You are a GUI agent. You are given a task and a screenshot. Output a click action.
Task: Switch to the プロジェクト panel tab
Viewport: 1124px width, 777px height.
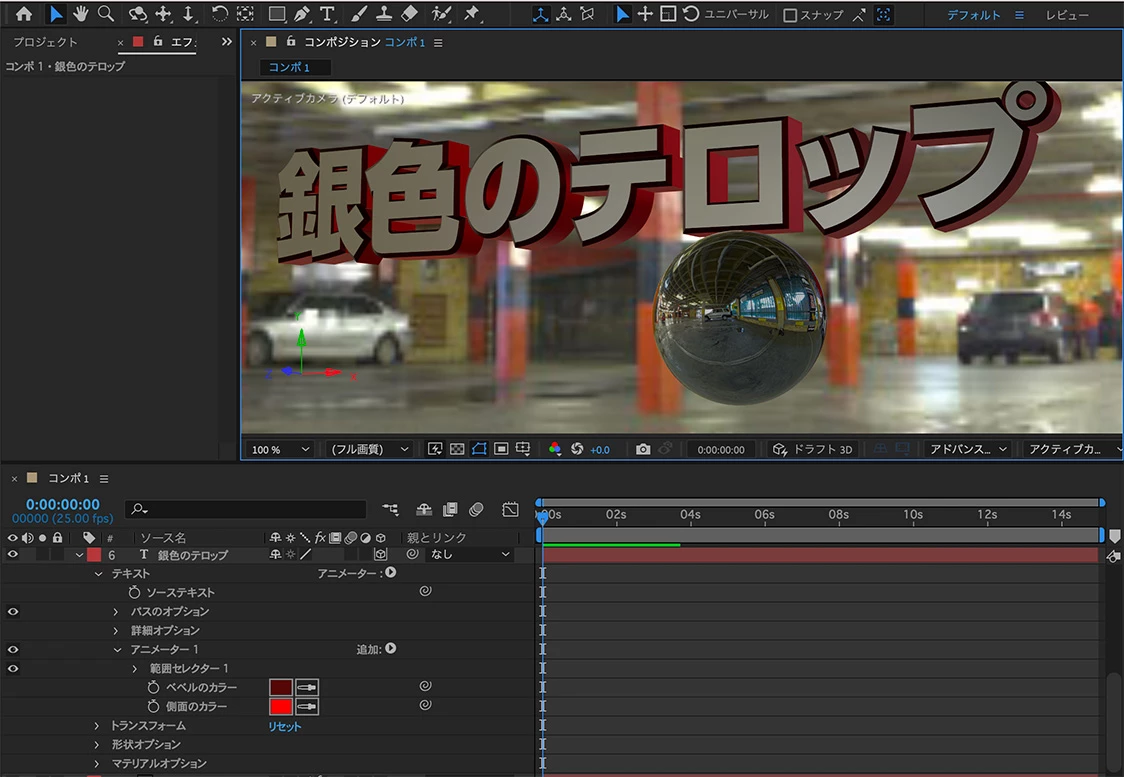[45, 42]
